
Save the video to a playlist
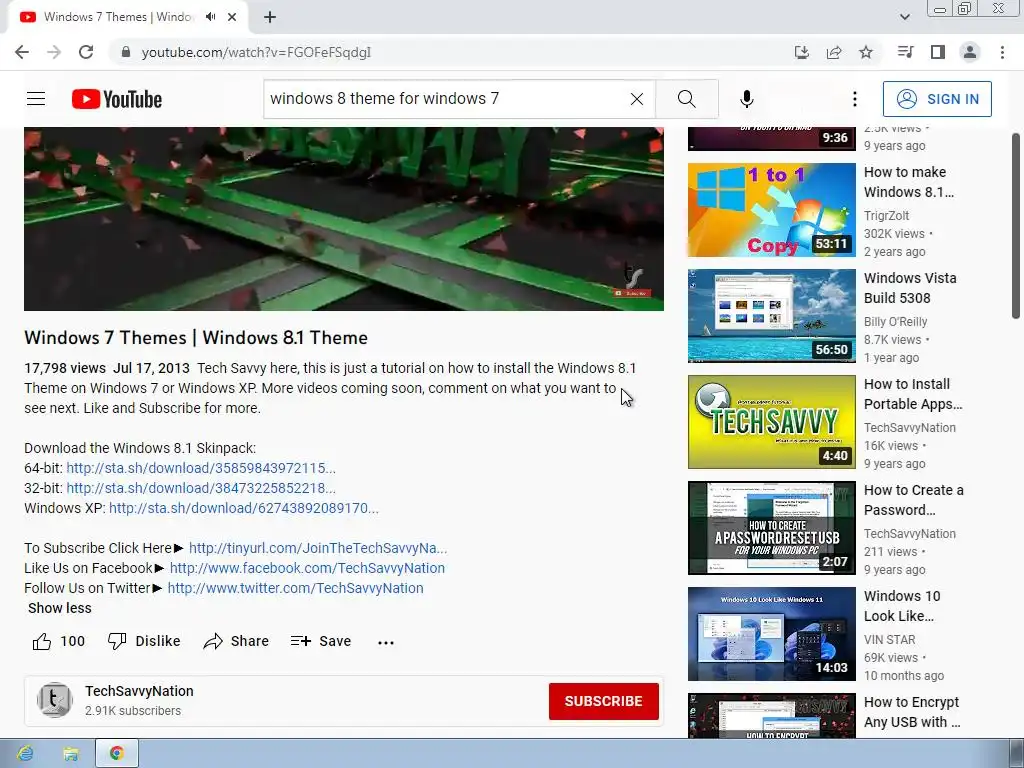321,641
